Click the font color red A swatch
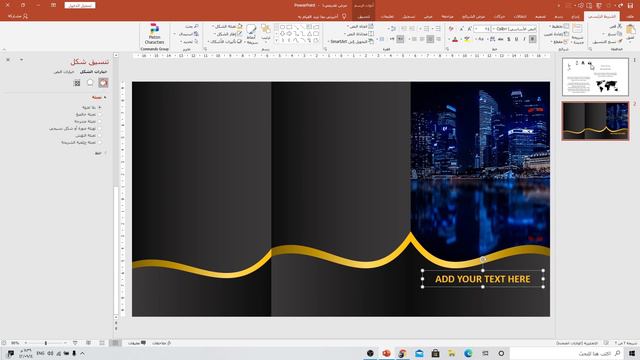This screenshot has width=640, height=360. pos(455,39)
